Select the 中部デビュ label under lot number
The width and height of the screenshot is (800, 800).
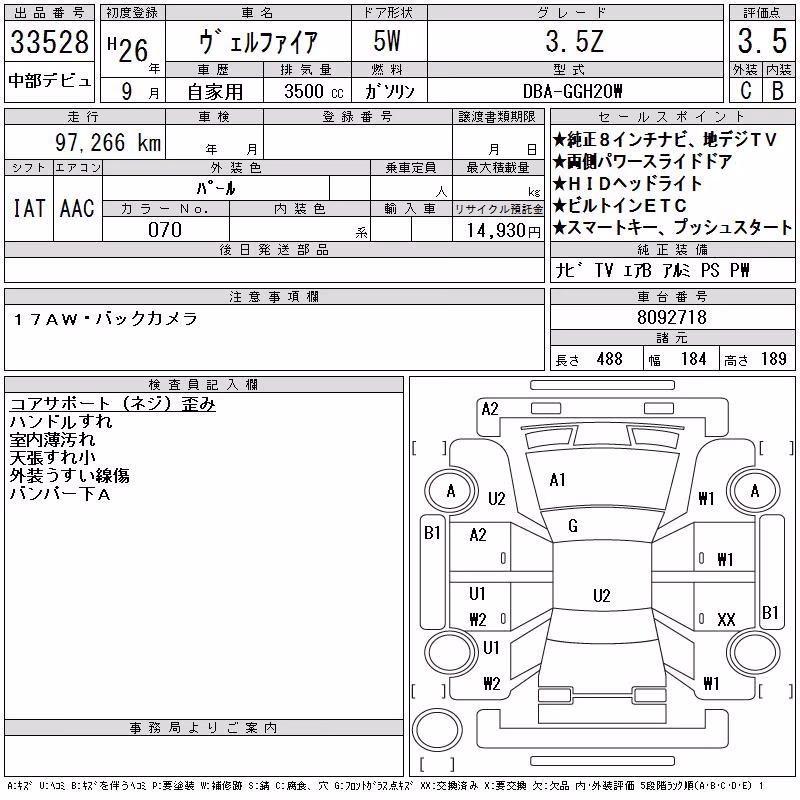[49, 81]
